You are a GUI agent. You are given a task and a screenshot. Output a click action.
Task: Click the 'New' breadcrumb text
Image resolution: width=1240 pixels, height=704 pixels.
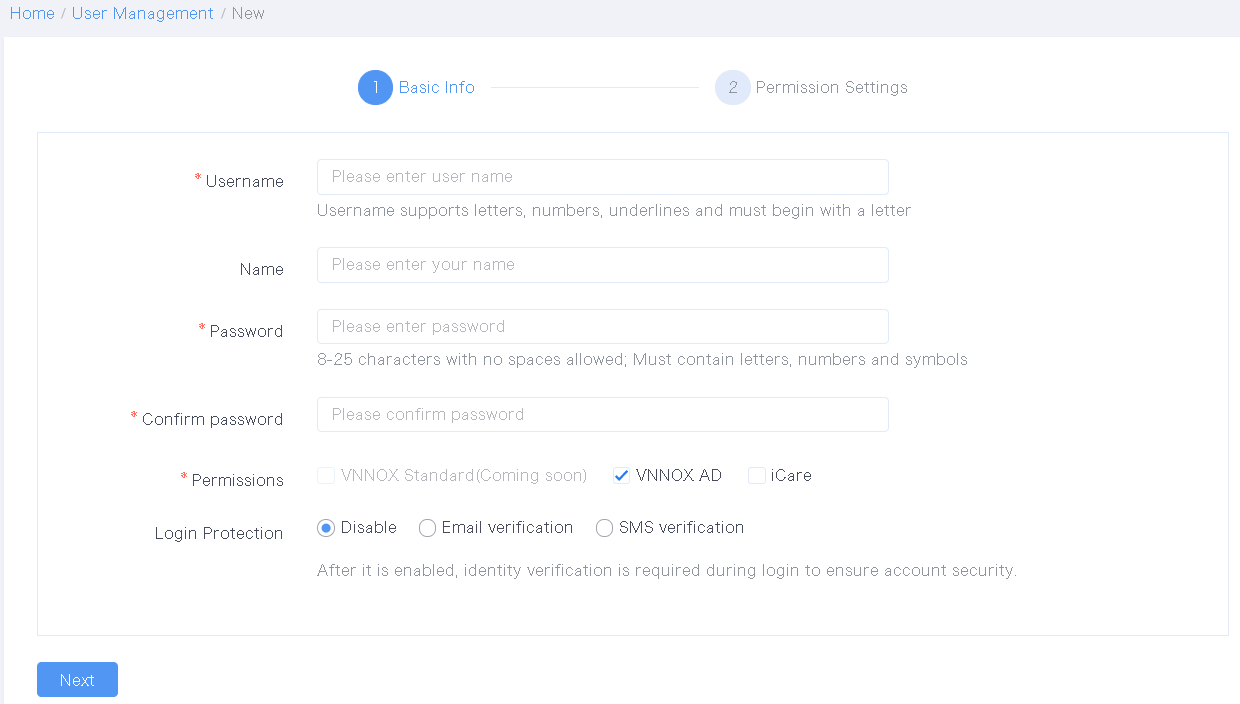pos(248,13)
